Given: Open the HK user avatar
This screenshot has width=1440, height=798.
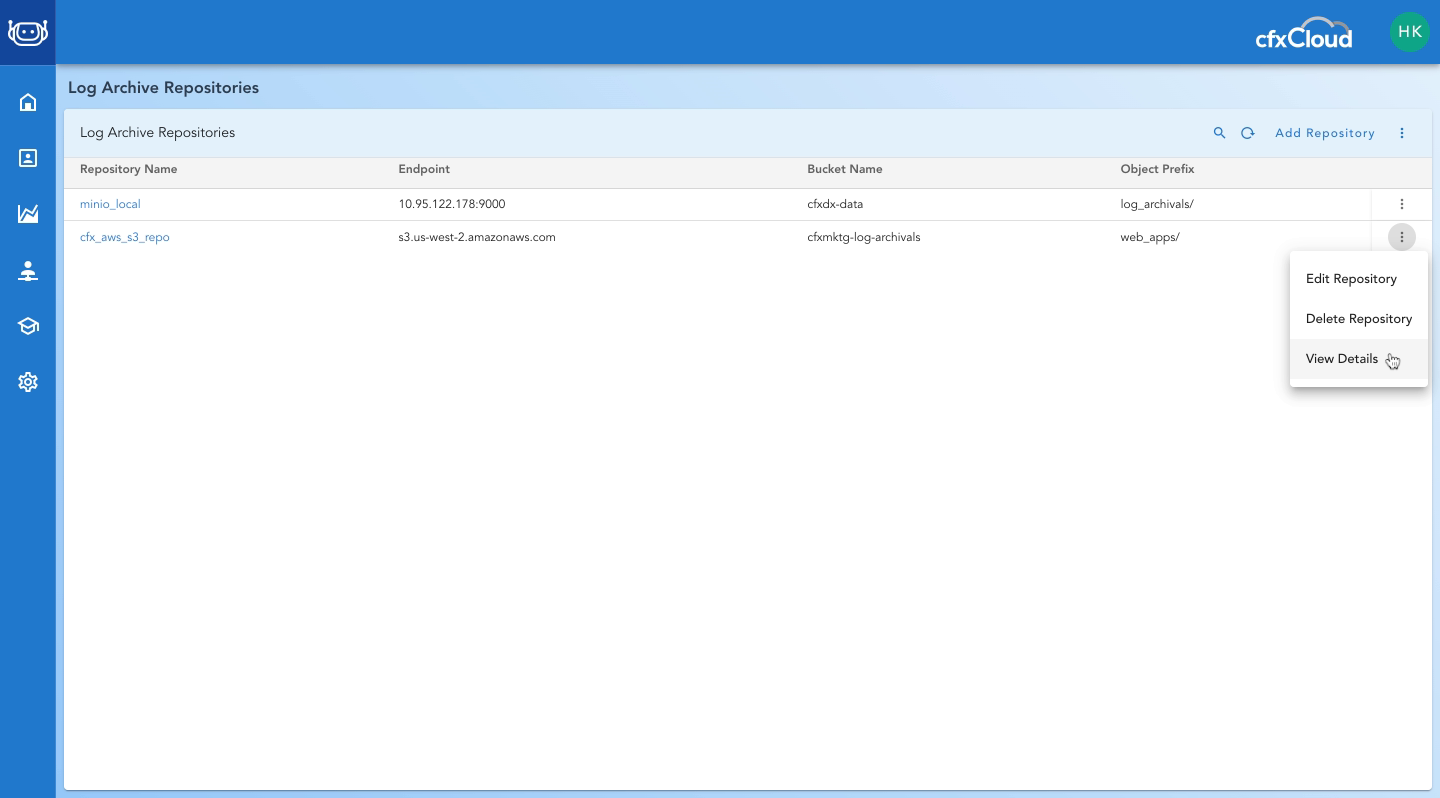Looking at the screenshot, I should pyautogui.click(x=1410, y=32).
